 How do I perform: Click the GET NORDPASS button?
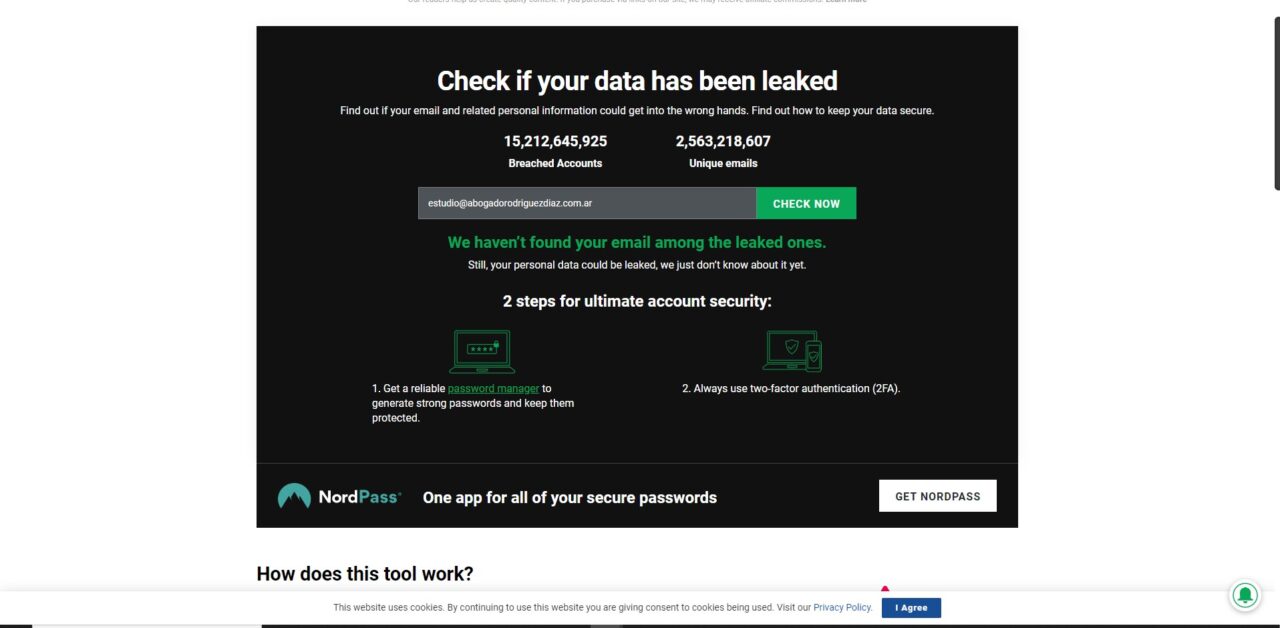click(937, 496)
